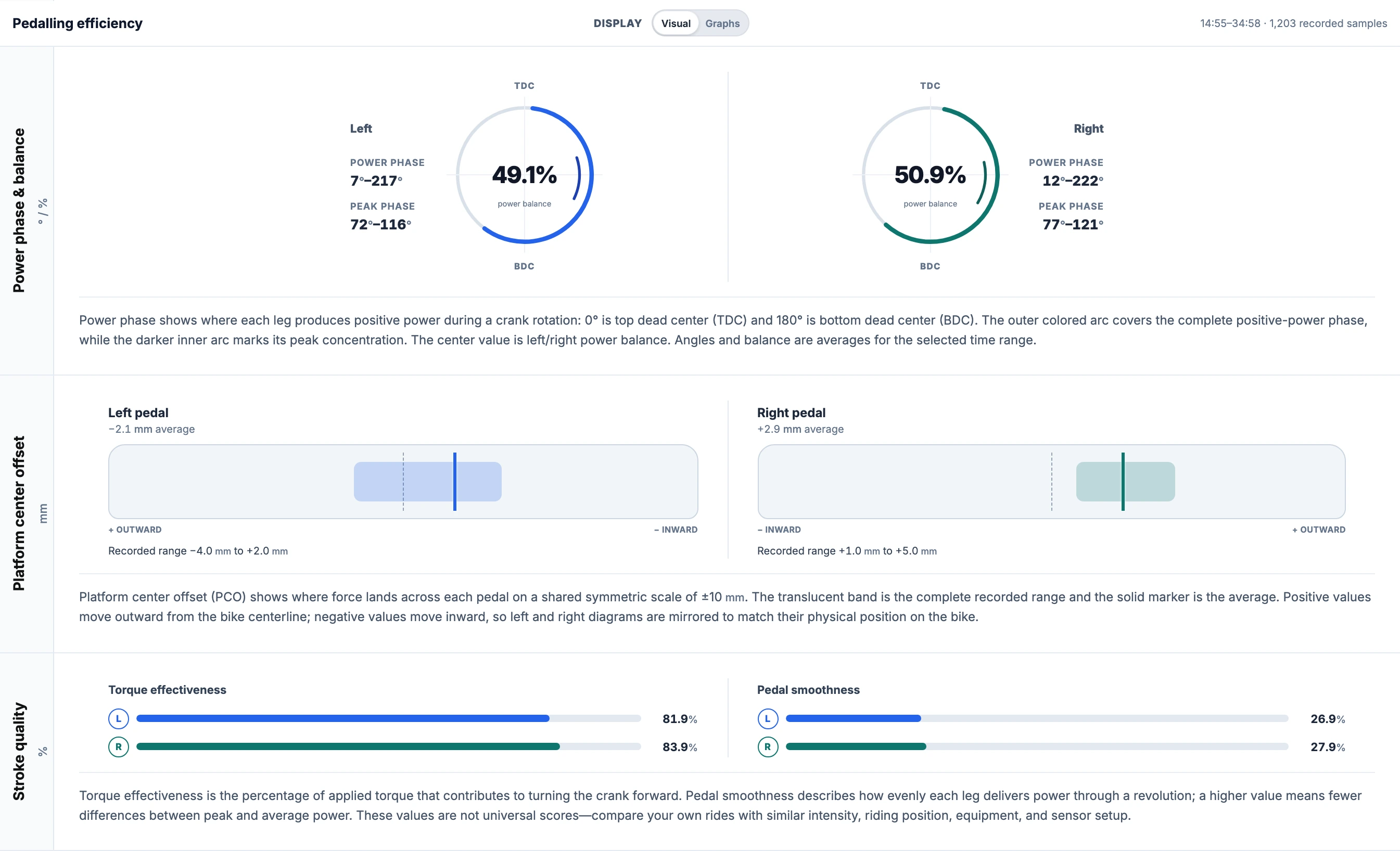1400x851 pixels.
Task: Click the 26.9% pedal smoothness value
Action: 1328,719
